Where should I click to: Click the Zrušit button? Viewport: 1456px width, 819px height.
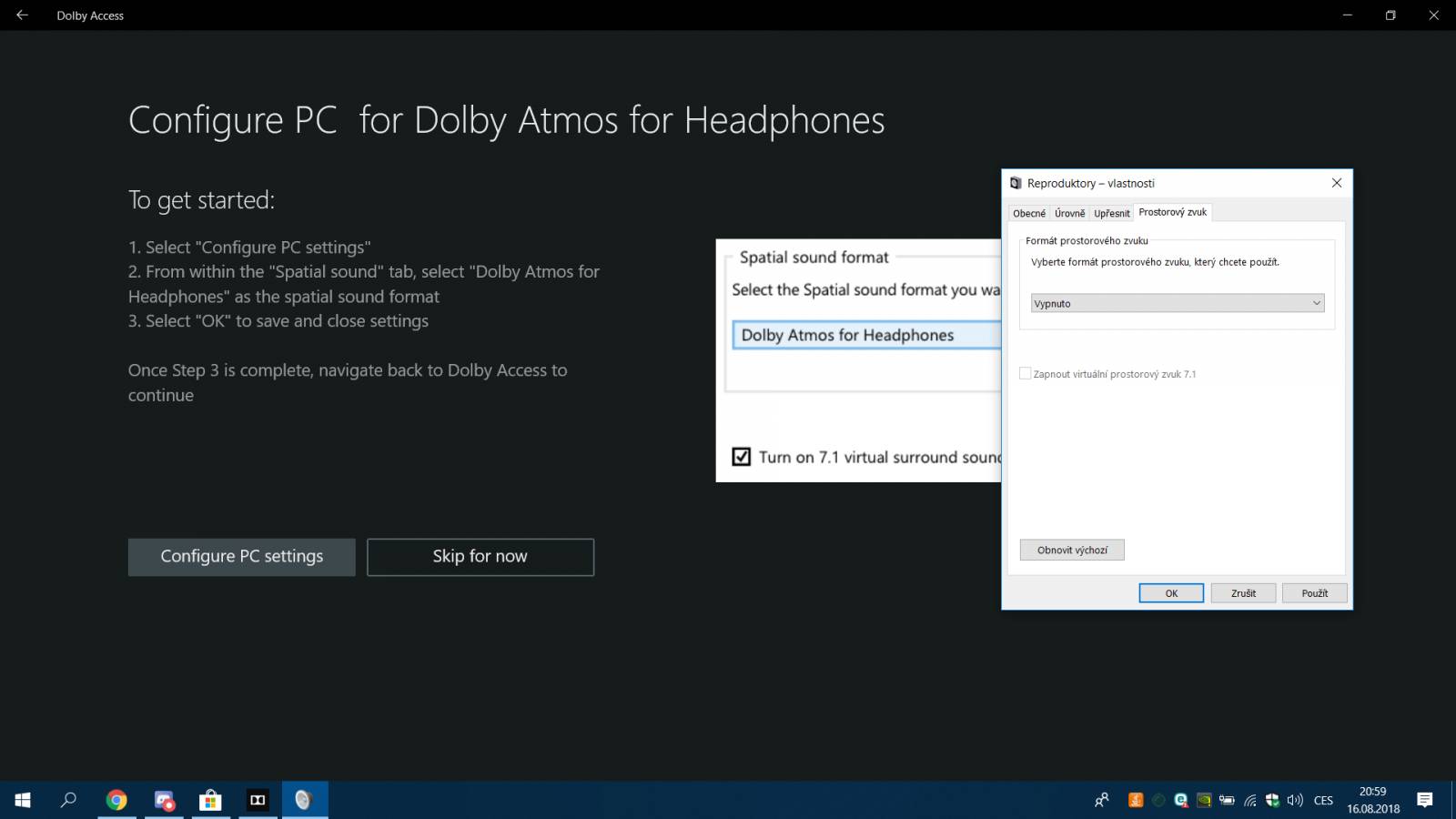(x=1243, y=593)
